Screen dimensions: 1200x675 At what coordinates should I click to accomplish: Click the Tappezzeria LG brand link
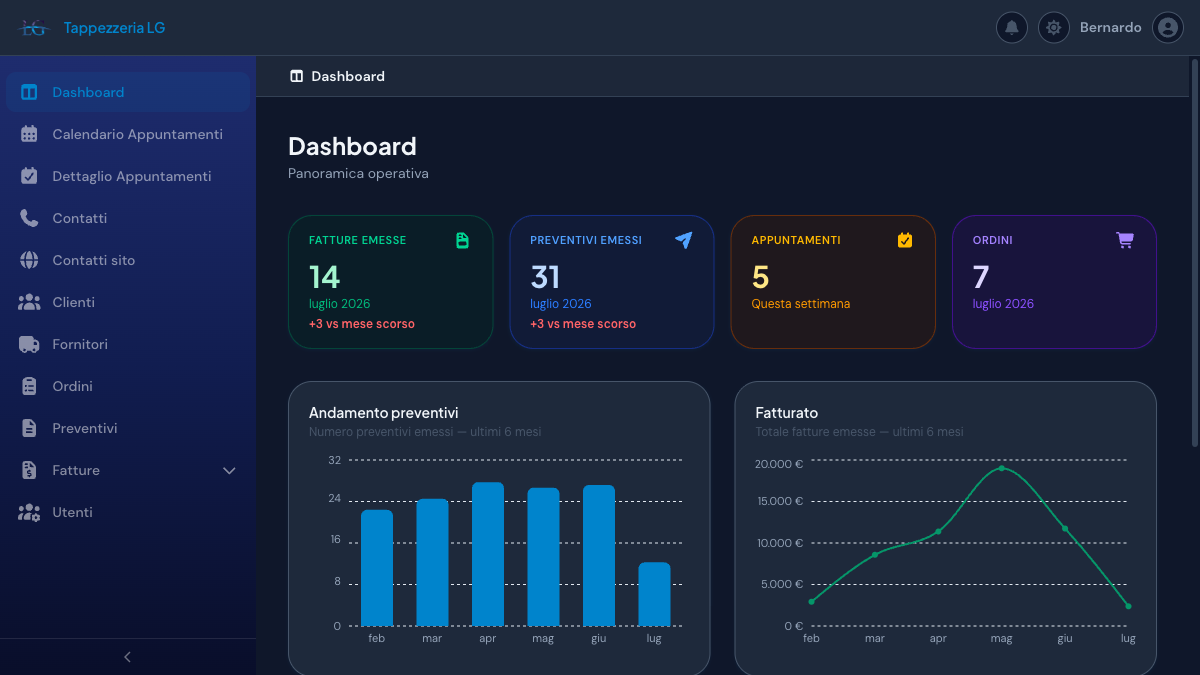pos(114,28)
